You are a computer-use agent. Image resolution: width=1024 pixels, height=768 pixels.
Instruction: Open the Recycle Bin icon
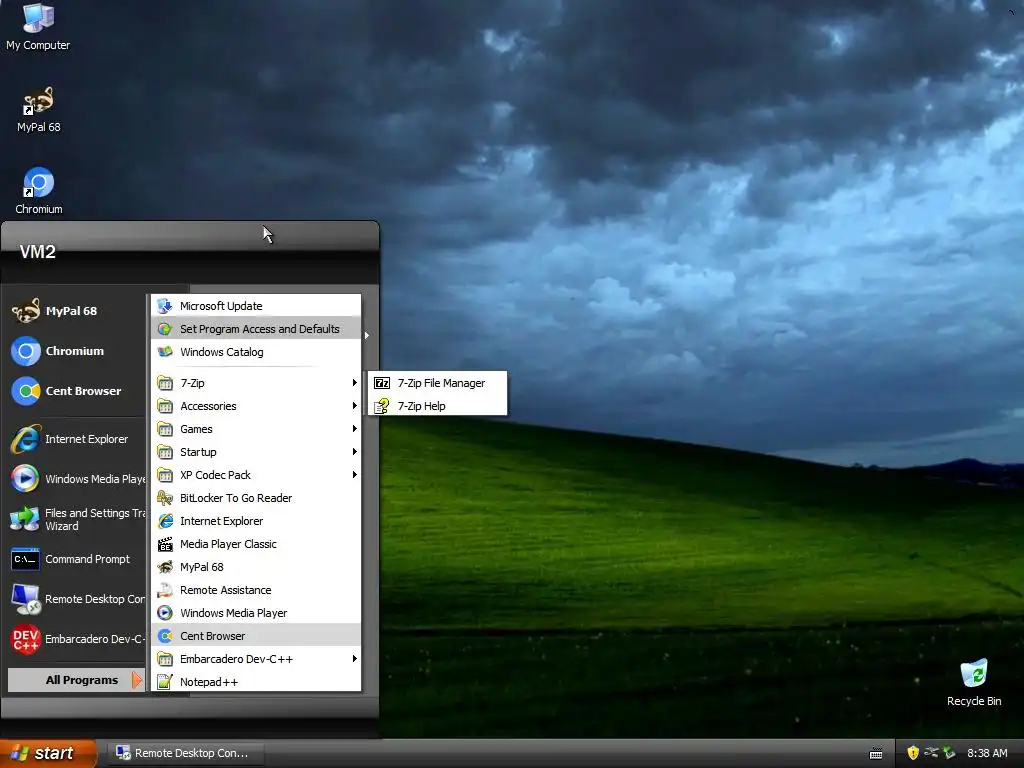[974, 682]
